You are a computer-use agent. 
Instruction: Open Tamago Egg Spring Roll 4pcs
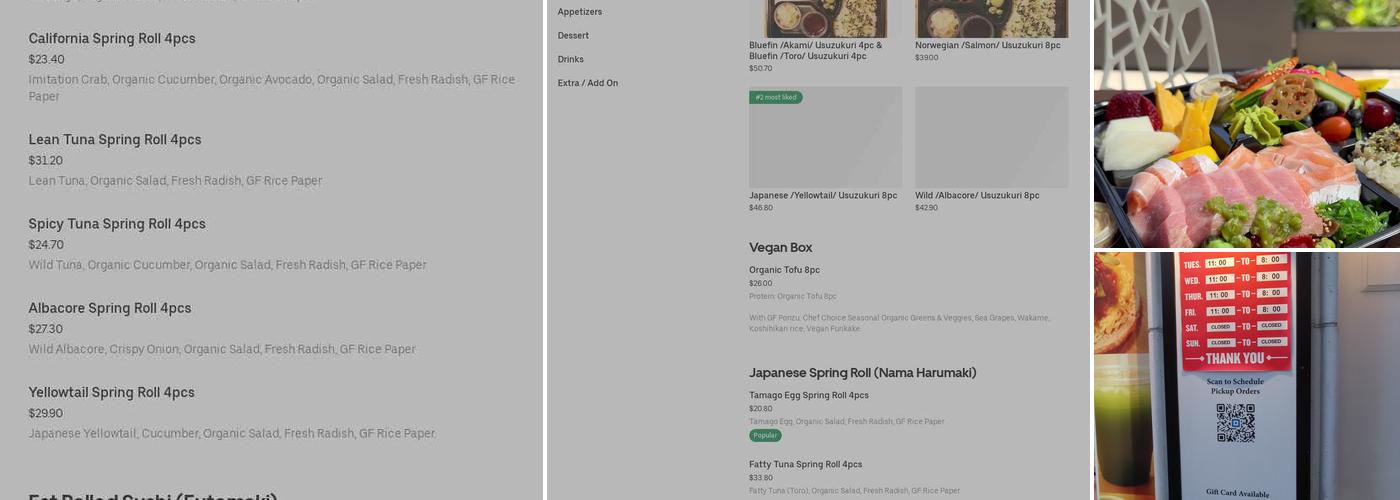tap(809, 395)
